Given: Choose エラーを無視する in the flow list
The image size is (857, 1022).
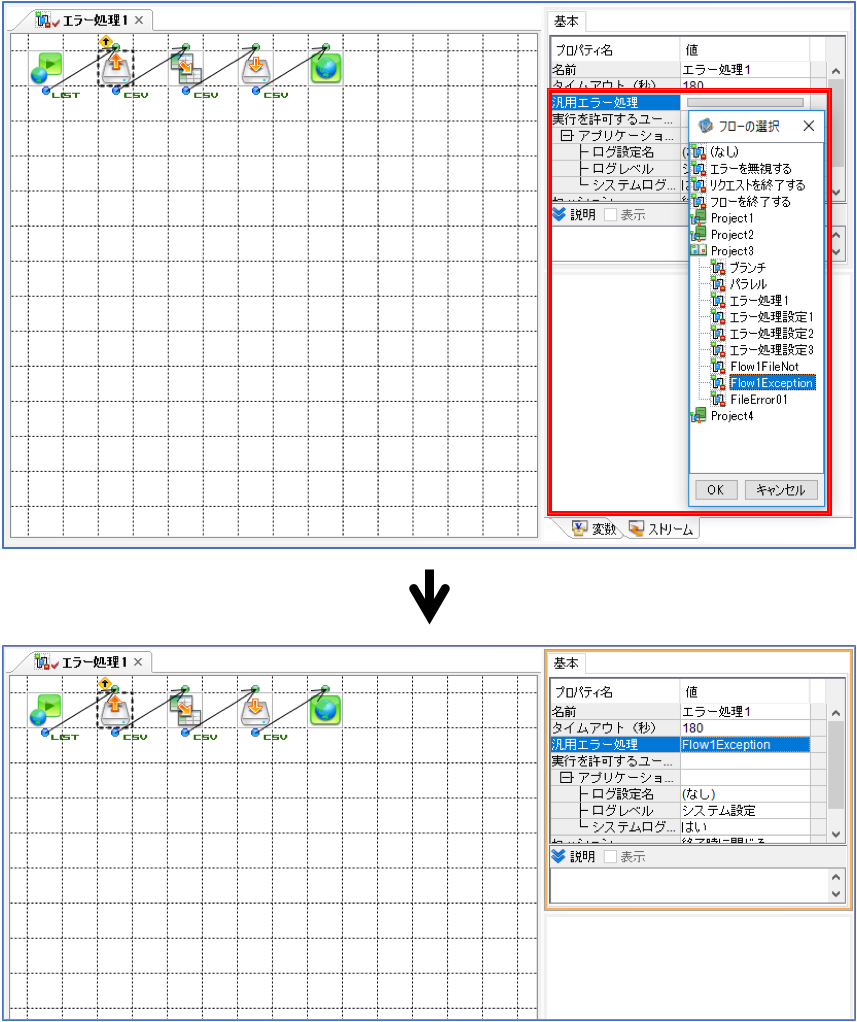Looking at the screenshot, I should (x=750, y=169).
